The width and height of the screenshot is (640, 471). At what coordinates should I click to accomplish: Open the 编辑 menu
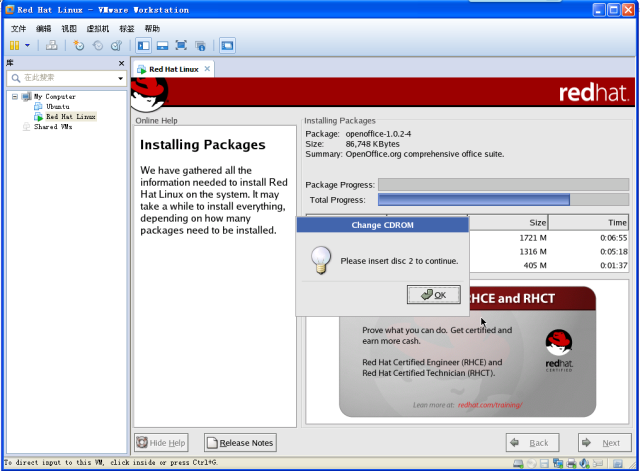coord(44,29)
